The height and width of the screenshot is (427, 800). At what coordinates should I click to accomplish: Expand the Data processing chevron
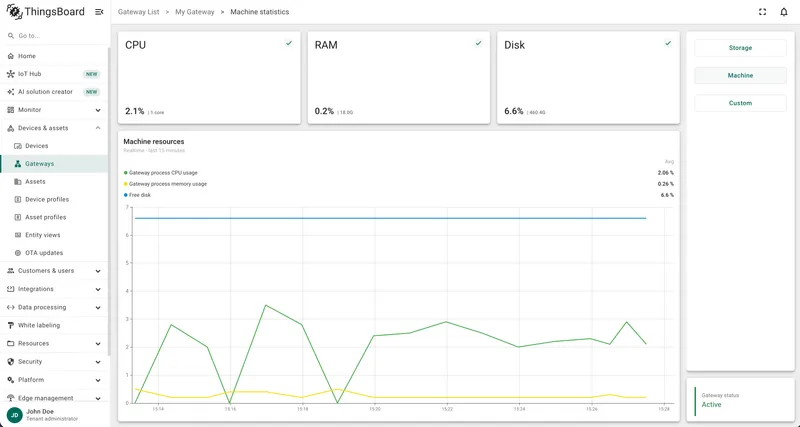coord(98,308)
